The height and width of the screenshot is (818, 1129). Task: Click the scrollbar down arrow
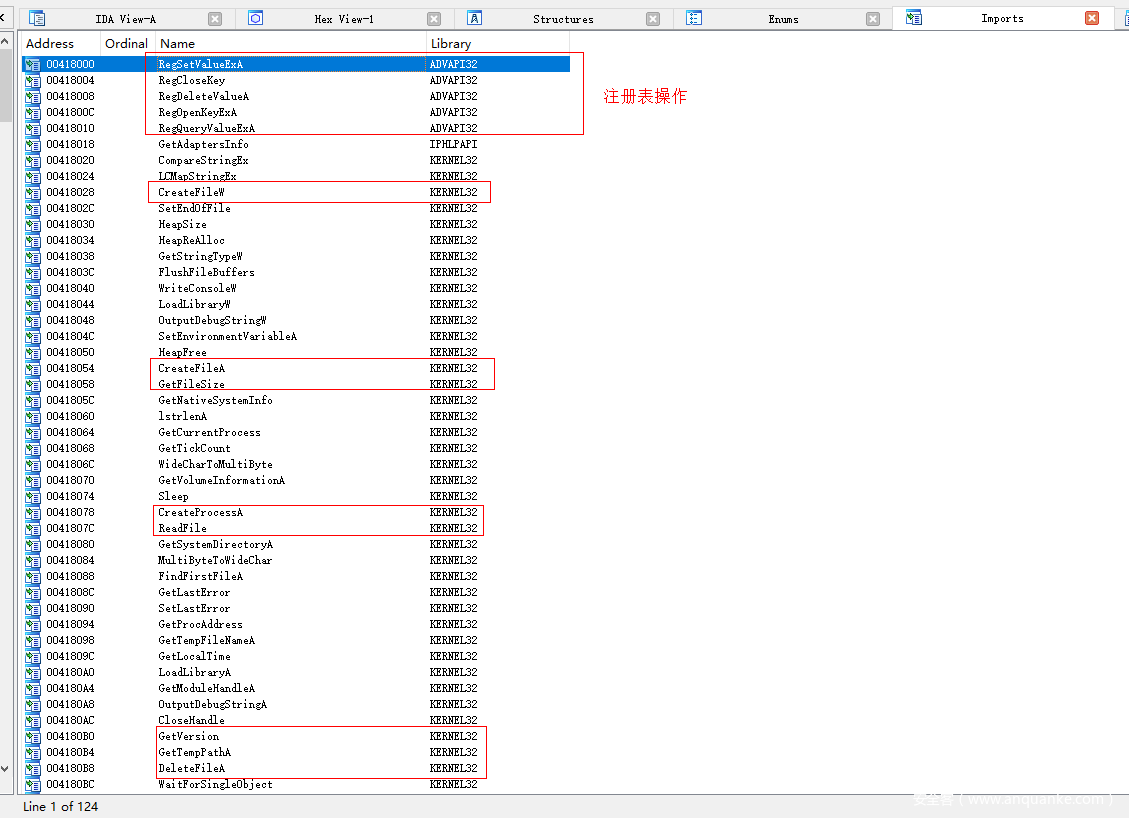point(6,768)
